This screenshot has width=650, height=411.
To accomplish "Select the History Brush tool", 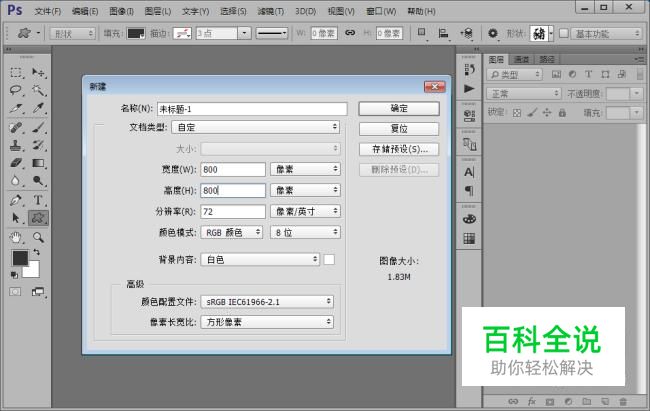I will 38,145.
